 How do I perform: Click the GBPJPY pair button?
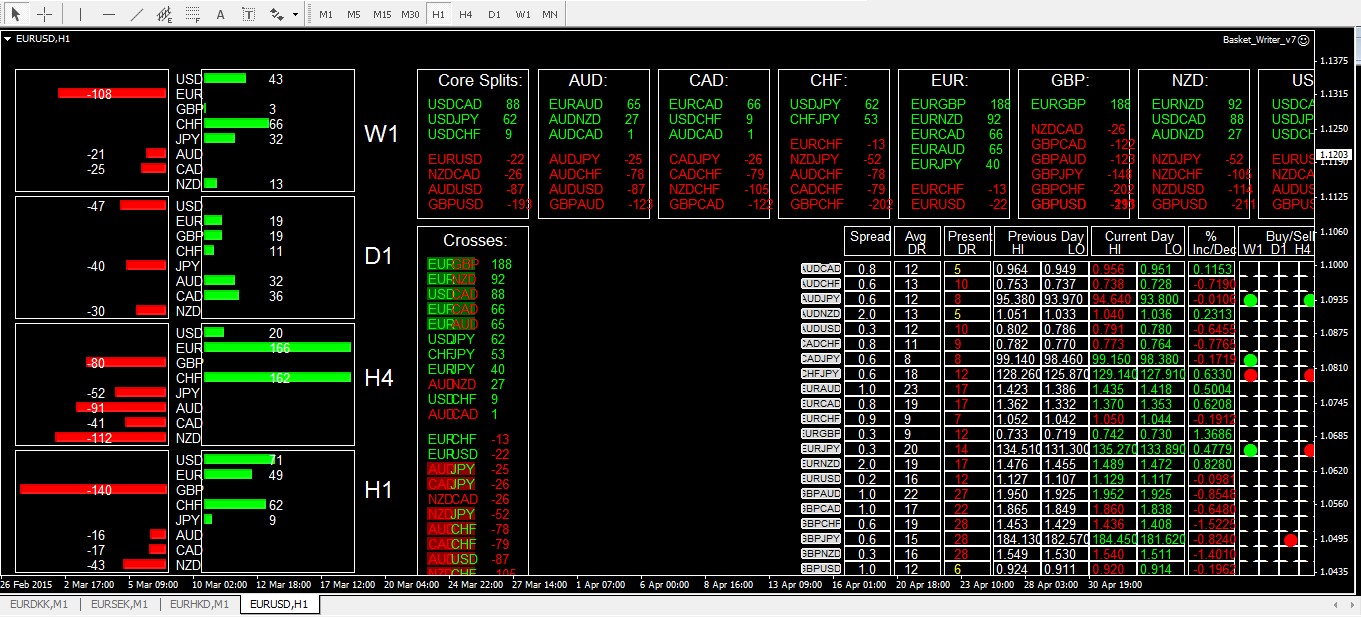tap(822, 538)
